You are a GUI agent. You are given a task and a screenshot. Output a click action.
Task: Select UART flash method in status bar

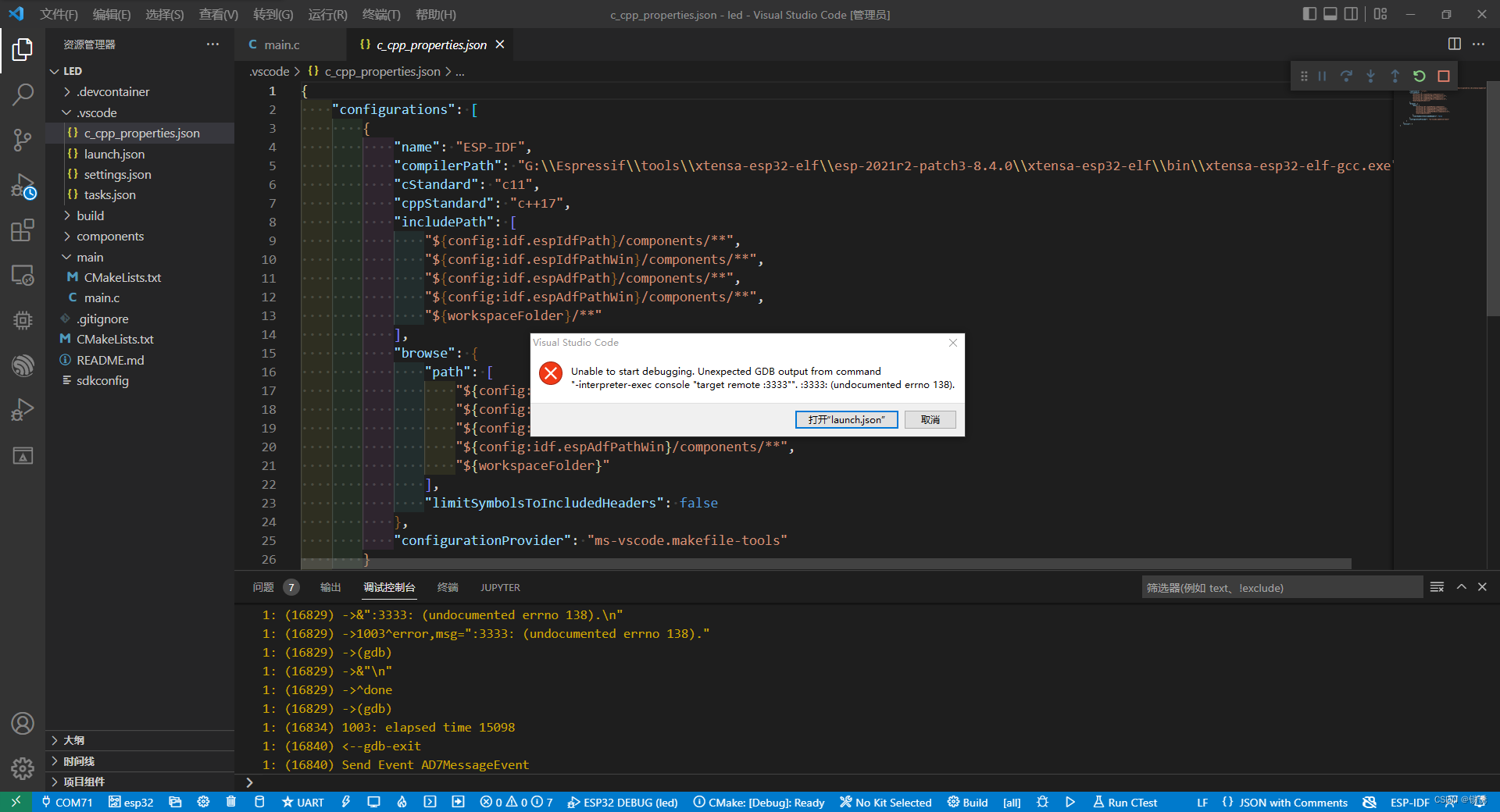click(x=303, y=802)
